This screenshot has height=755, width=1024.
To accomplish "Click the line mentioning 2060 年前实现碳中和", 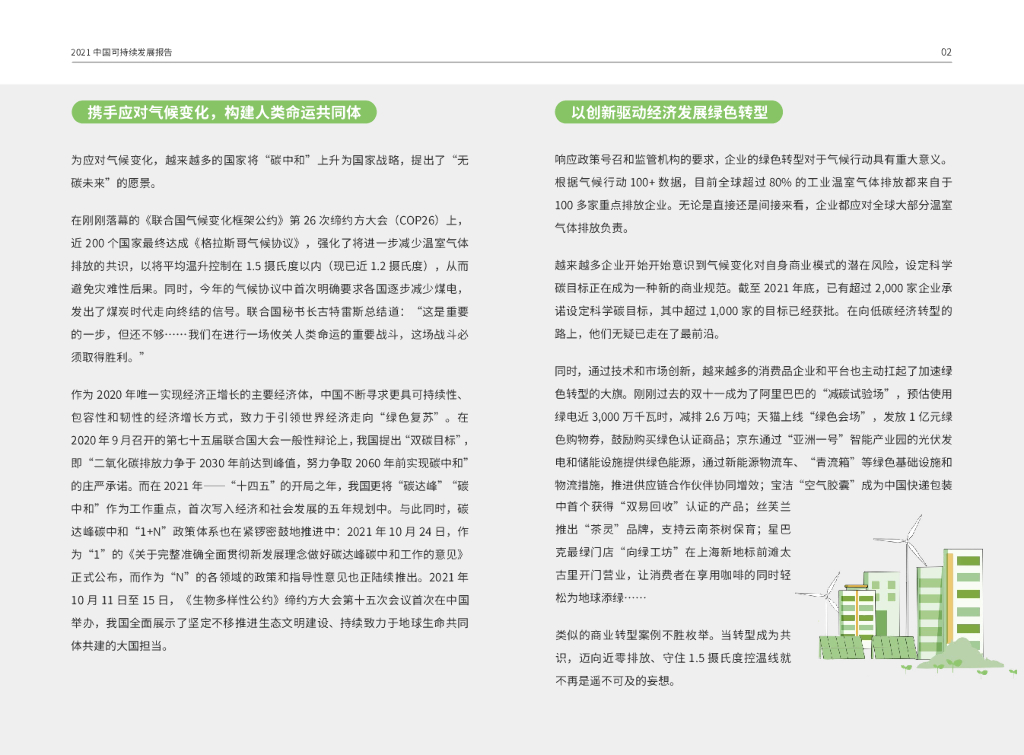I will [x=270, y=463].
